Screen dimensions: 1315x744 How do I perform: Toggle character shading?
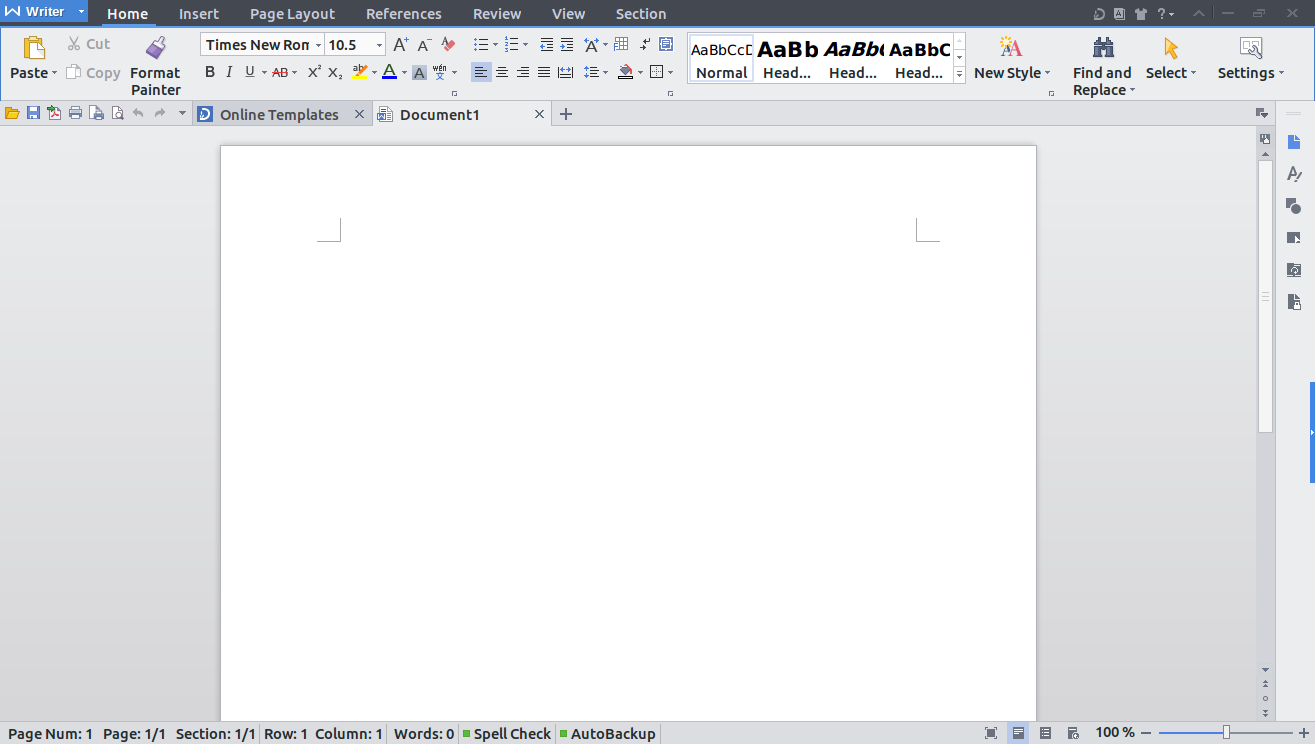click(x=419, y=72)
